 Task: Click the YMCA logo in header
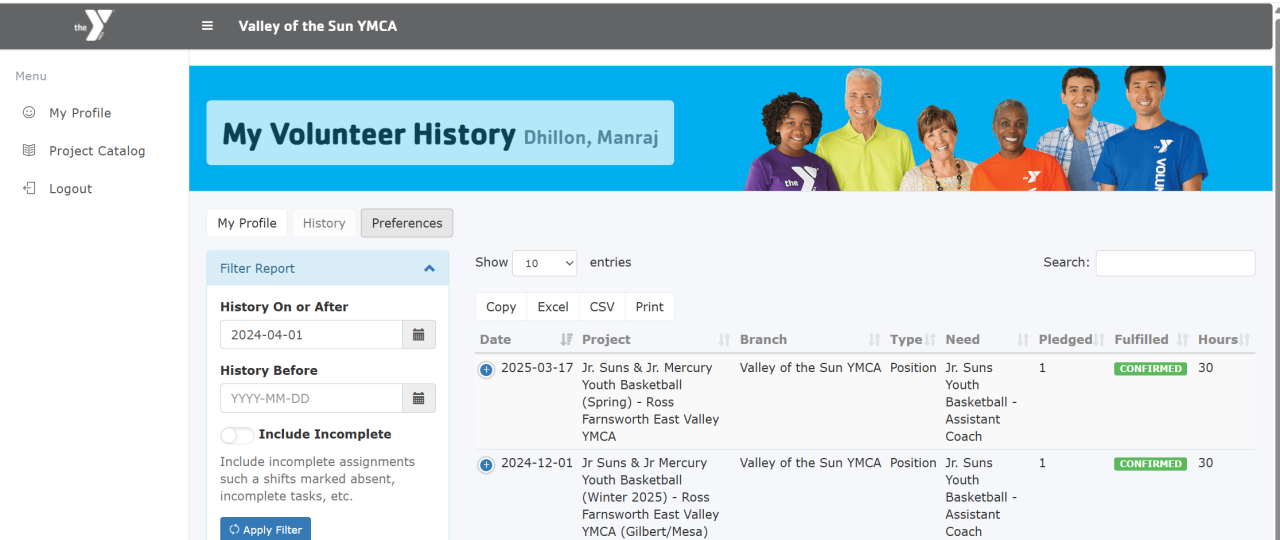tap(94, 25)
